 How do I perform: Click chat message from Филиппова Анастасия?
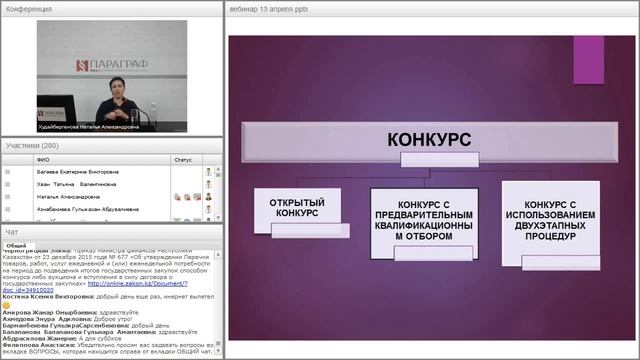click(108, 348)
